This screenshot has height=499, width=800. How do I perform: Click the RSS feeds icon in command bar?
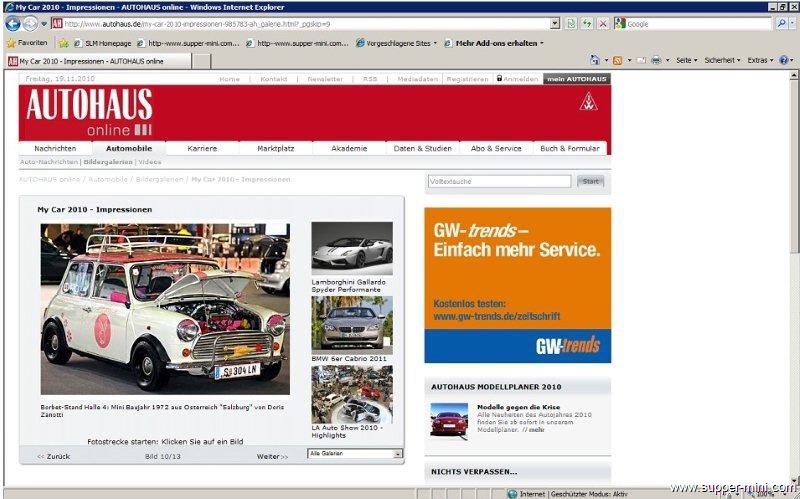click(x=617, y=60)
